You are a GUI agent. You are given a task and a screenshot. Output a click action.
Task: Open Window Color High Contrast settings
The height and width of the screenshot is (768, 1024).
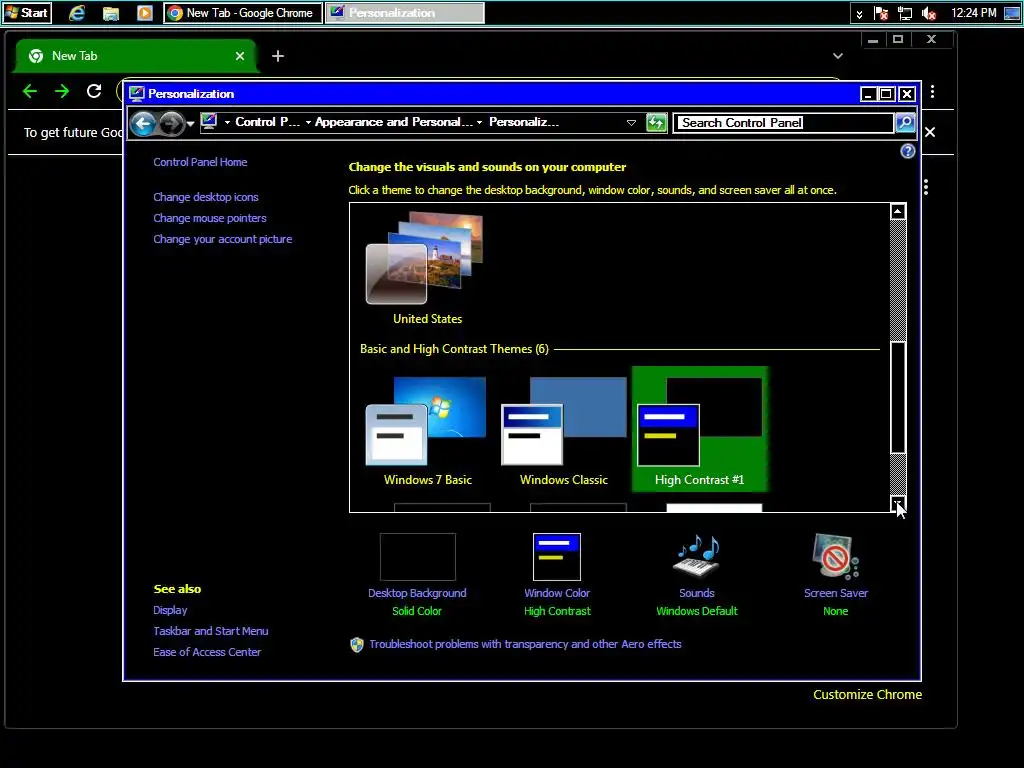[x=557, y=575]
